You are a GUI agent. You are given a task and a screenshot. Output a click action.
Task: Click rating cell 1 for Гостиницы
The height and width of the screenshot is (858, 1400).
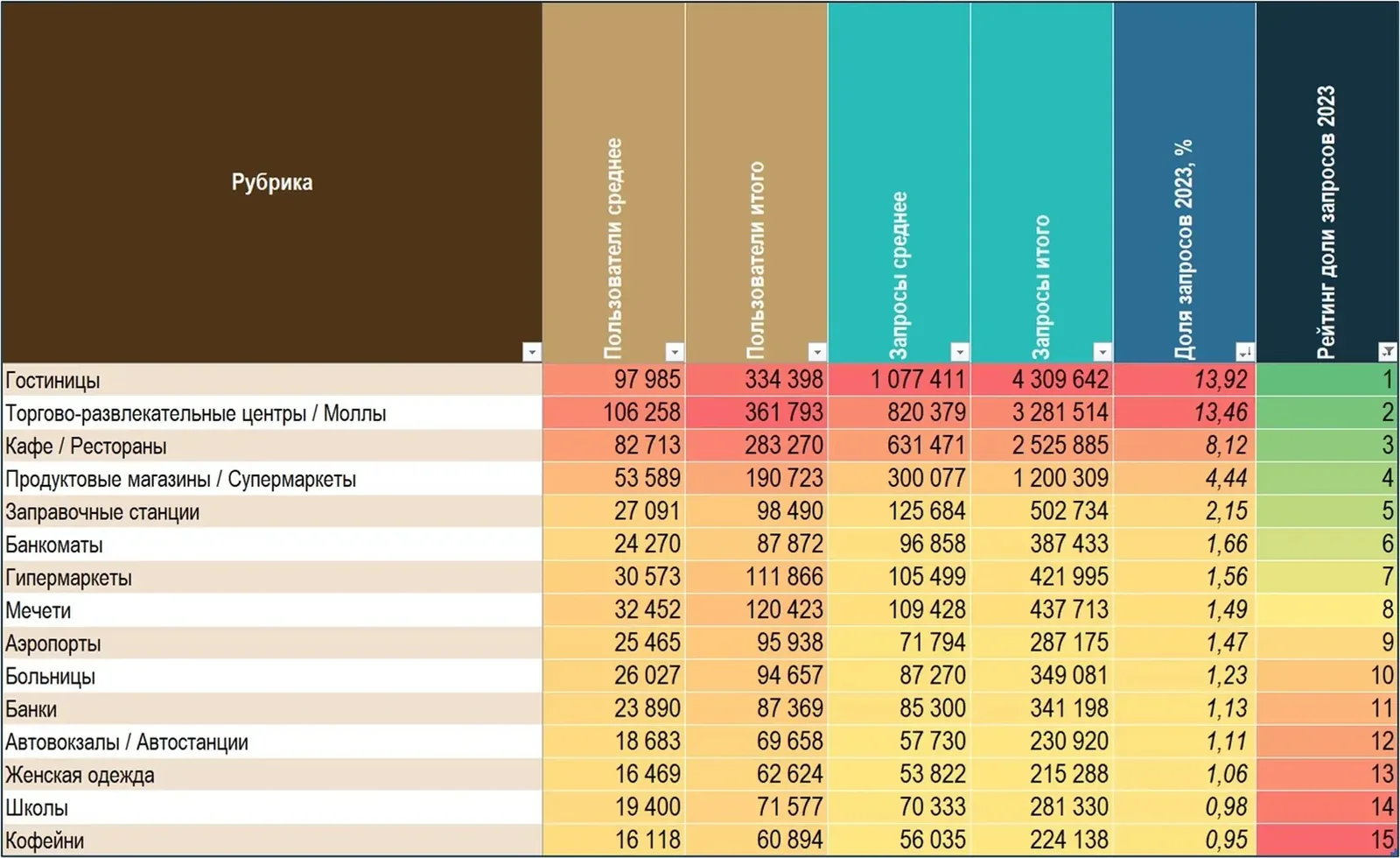click(1326, 380)
